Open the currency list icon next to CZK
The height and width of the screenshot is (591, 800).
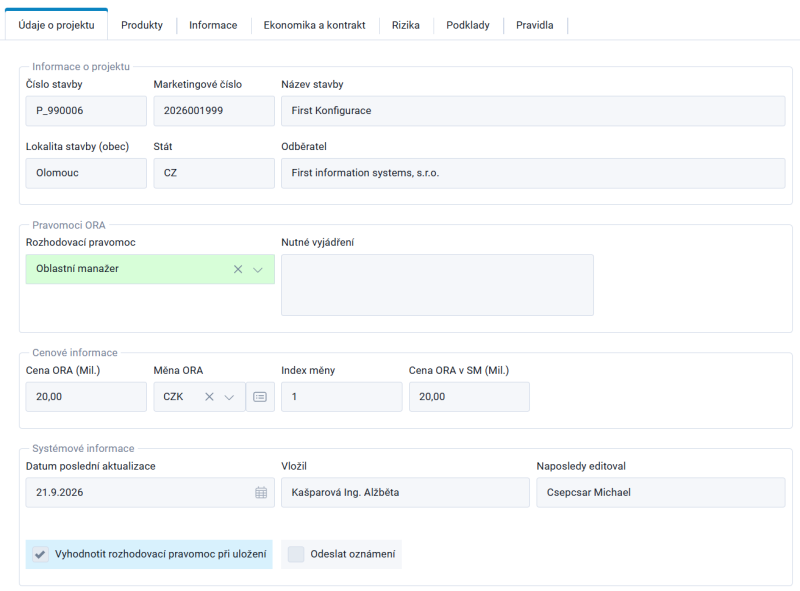coord(260,397)
